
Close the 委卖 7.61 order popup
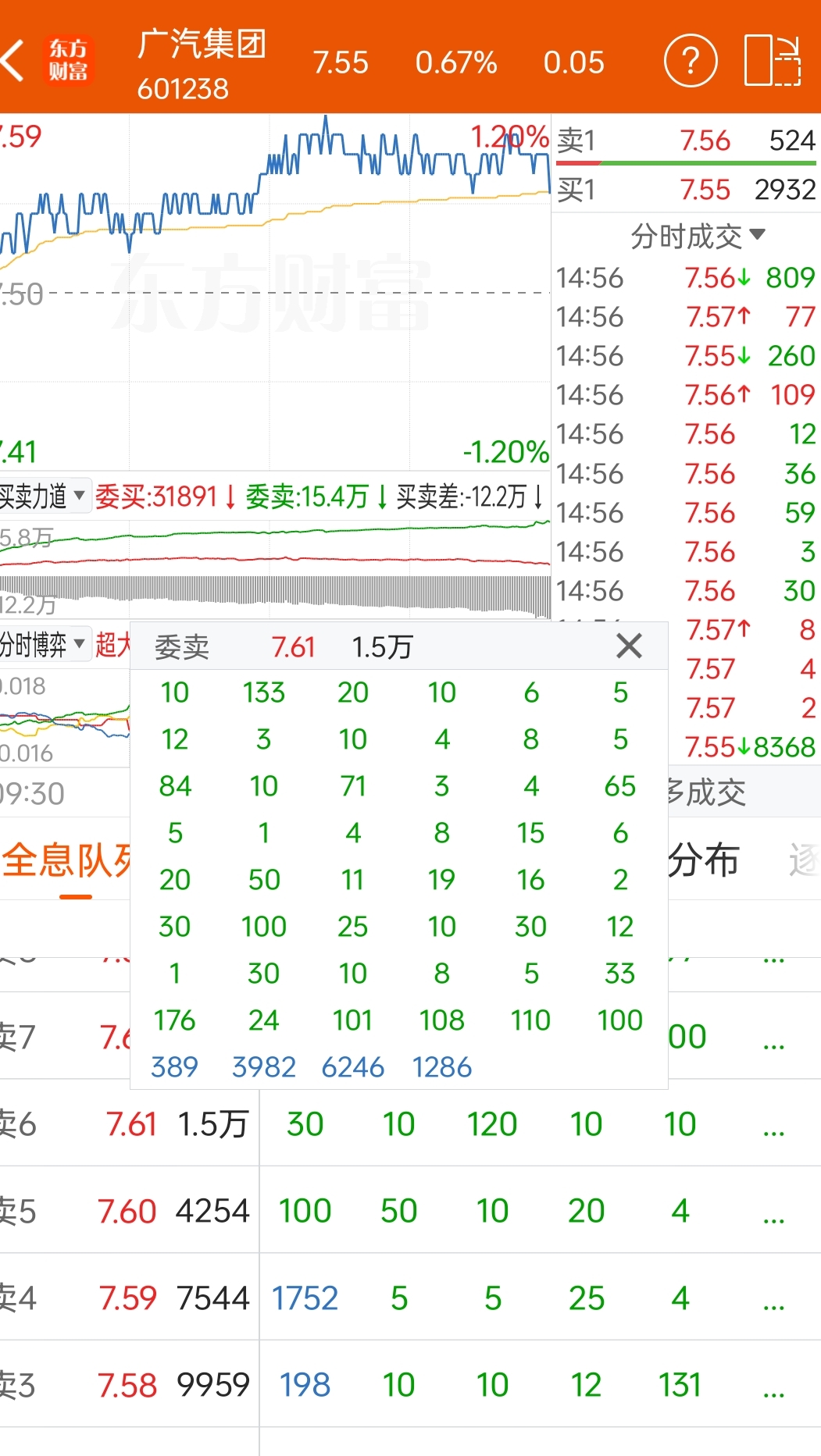tap(629, 646)
